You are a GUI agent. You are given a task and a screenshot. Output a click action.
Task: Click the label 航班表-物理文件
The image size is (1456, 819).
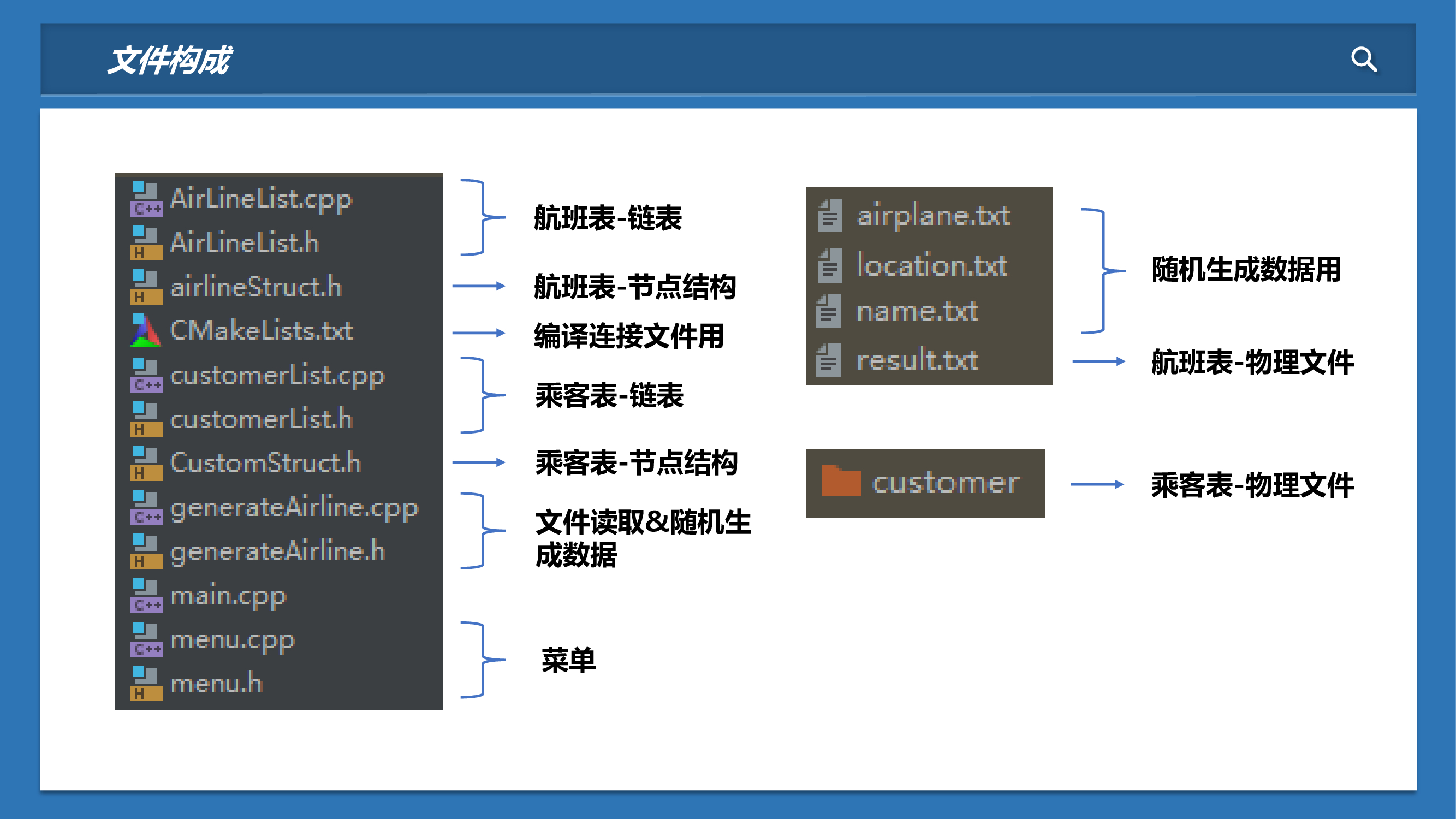tap(1252, 362)
